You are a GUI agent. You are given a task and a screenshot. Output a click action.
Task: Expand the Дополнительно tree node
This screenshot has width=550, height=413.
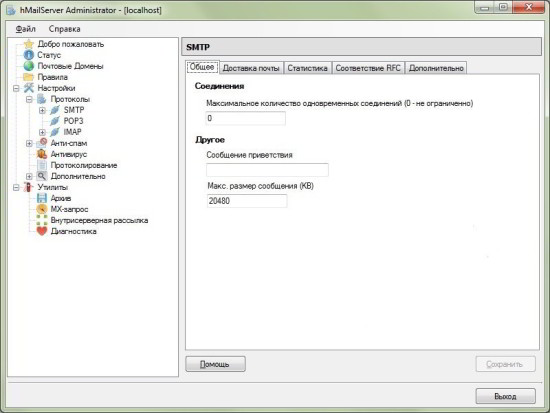pos(29,176)
